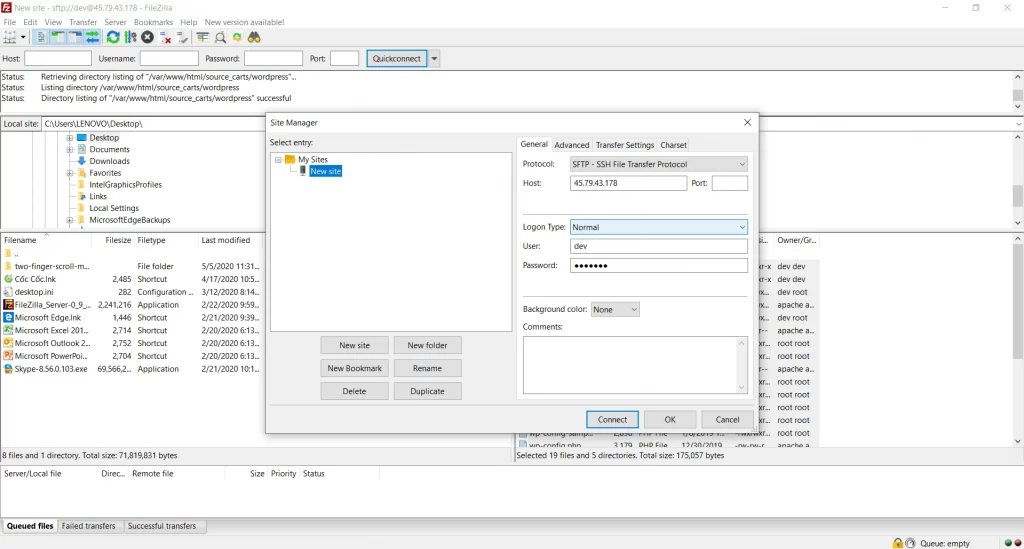1024x549 pixels.
Task: Click the New folder button
Action: click(427, 345)
